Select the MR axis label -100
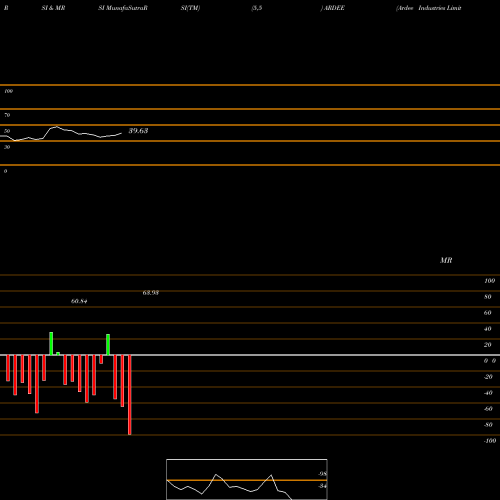Screen dimensions: 500x500 [490, 441]
